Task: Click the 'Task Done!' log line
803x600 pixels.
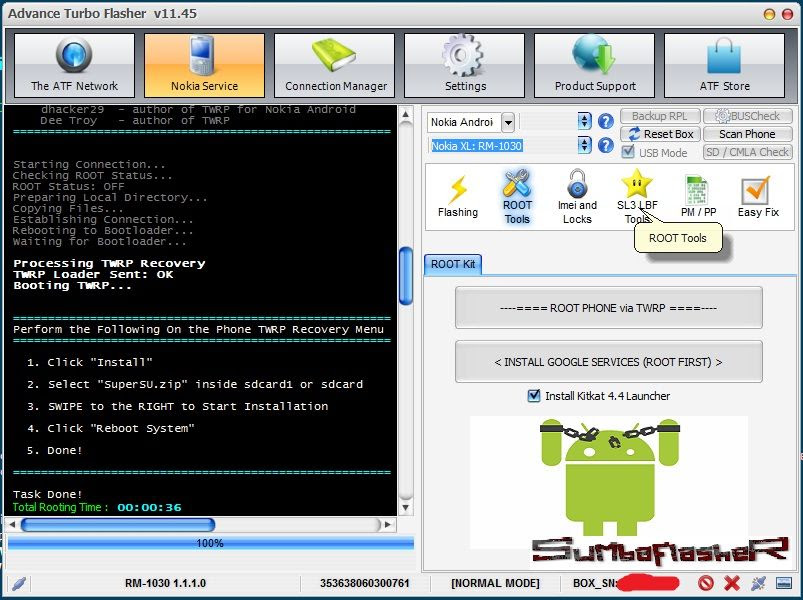Action: 48,494
